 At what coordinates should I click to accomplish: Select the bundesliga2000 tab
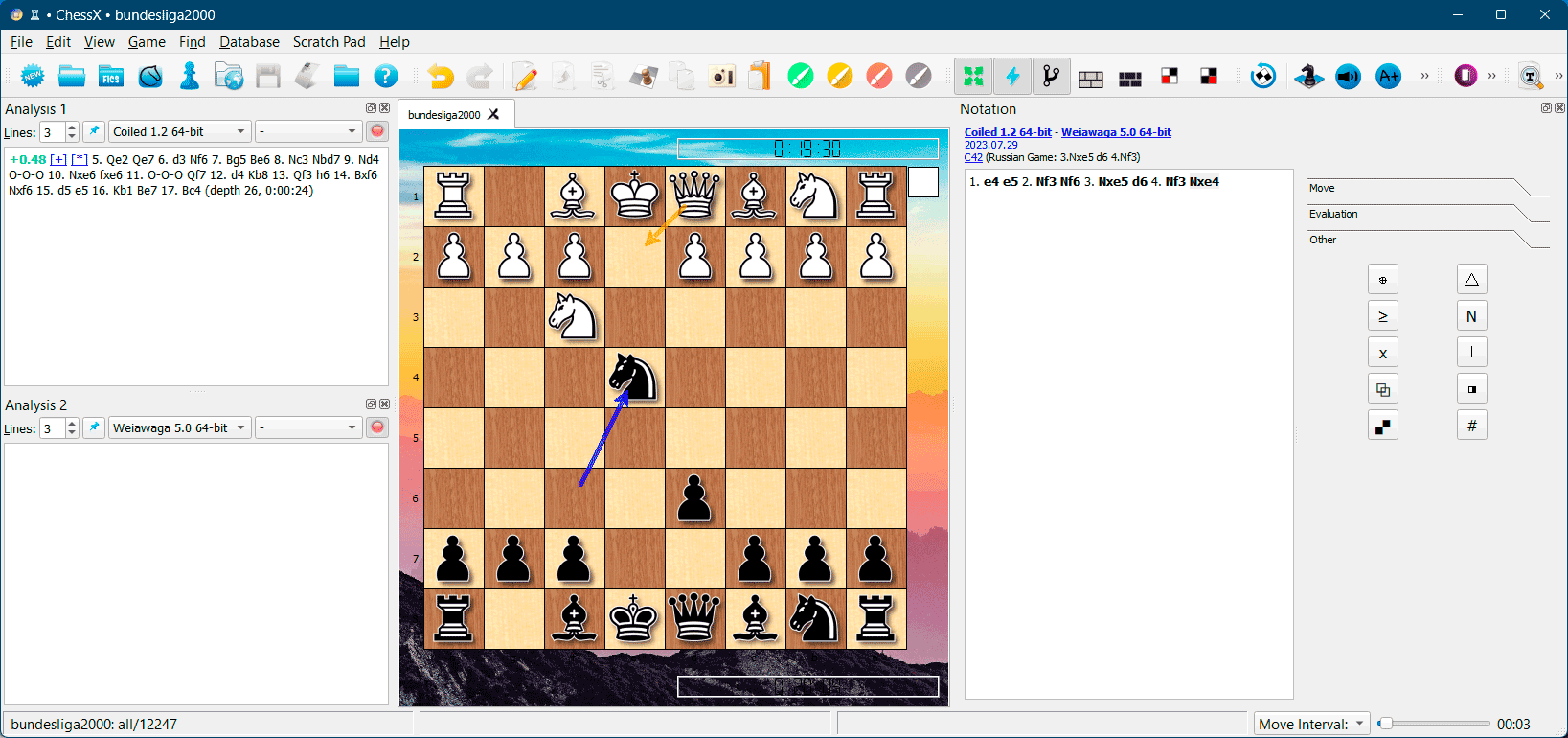(444, 115)
